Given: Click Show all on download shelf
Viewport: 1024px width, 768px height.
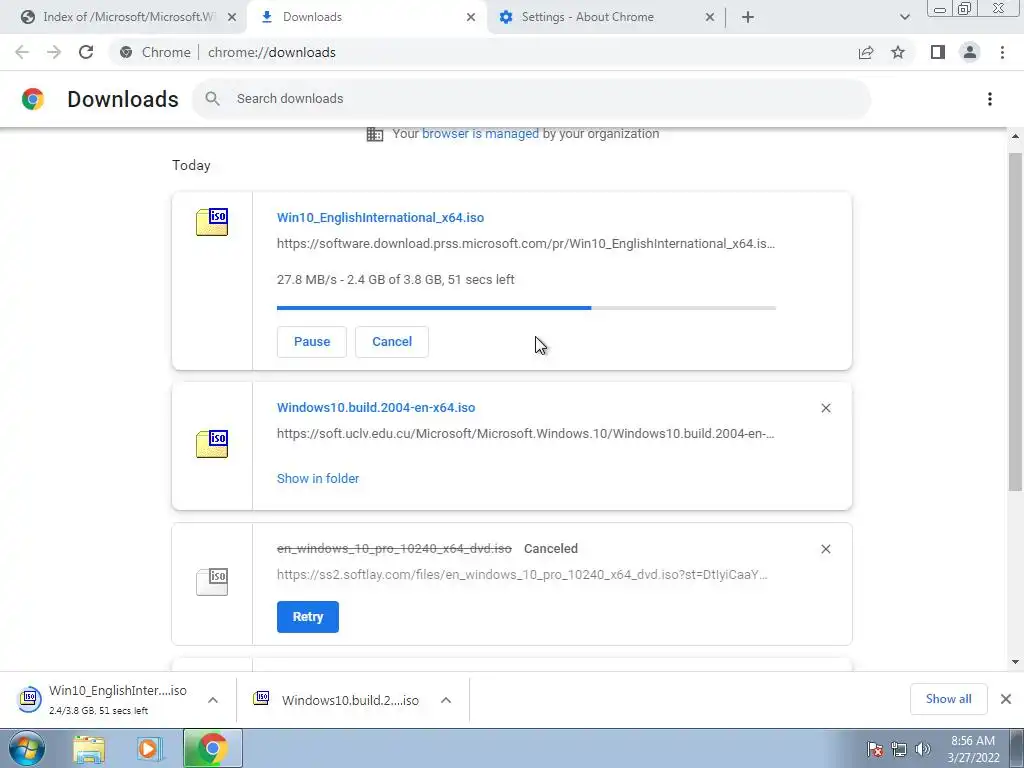Looking at the screenshot, I should [948, 699].
